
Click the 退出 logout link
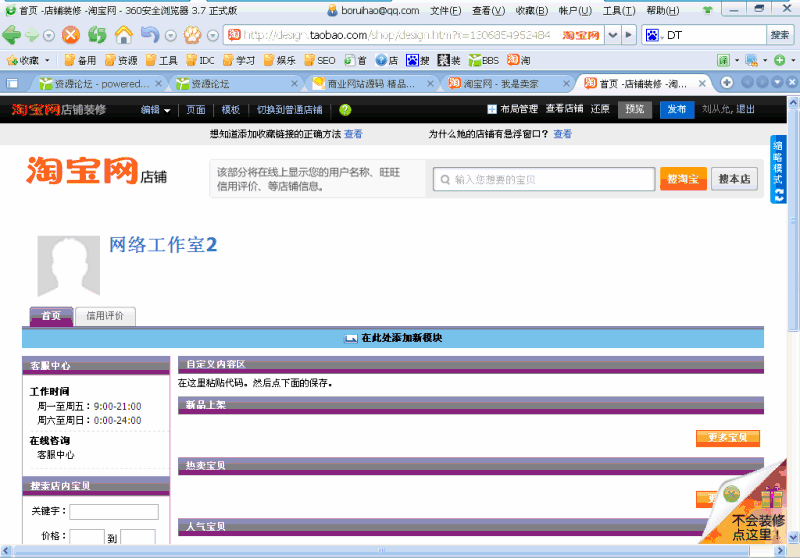(745, 109)
